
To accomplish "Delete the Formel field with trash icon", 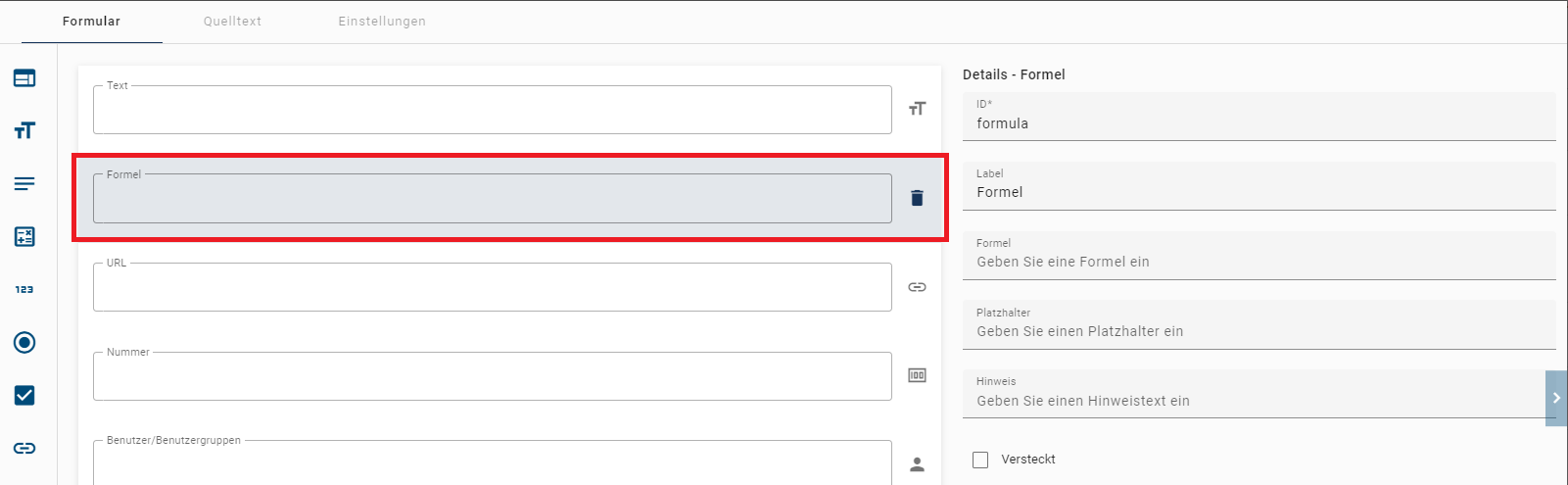I will pos(917,198).
